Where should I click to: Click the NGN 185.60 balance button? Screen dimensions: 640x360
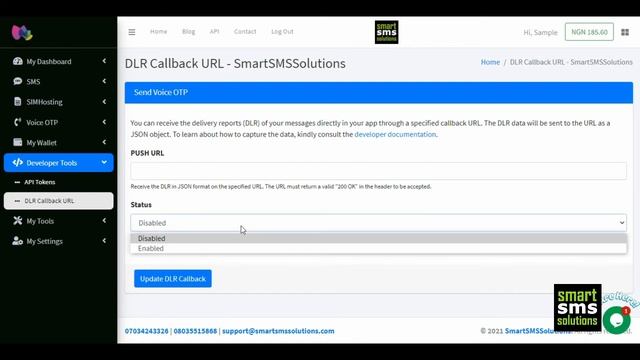(x=589, y=32)
